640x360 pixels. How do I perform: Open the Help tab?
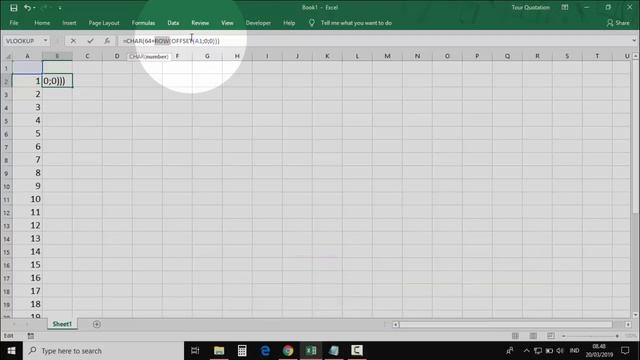pyautogui.click(x=289, y=23)
